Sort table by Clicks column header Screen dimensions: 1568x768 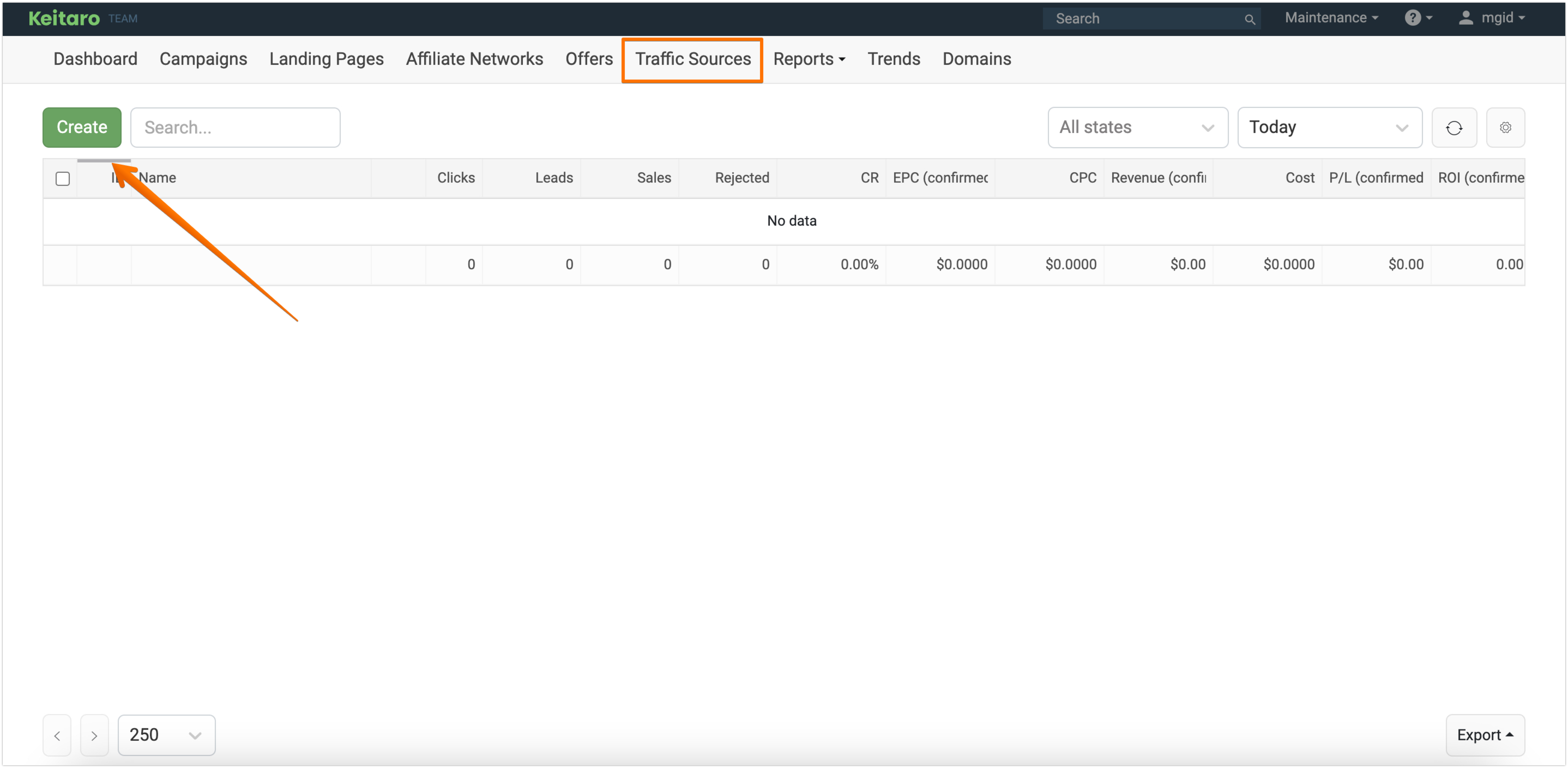(455, 178)
